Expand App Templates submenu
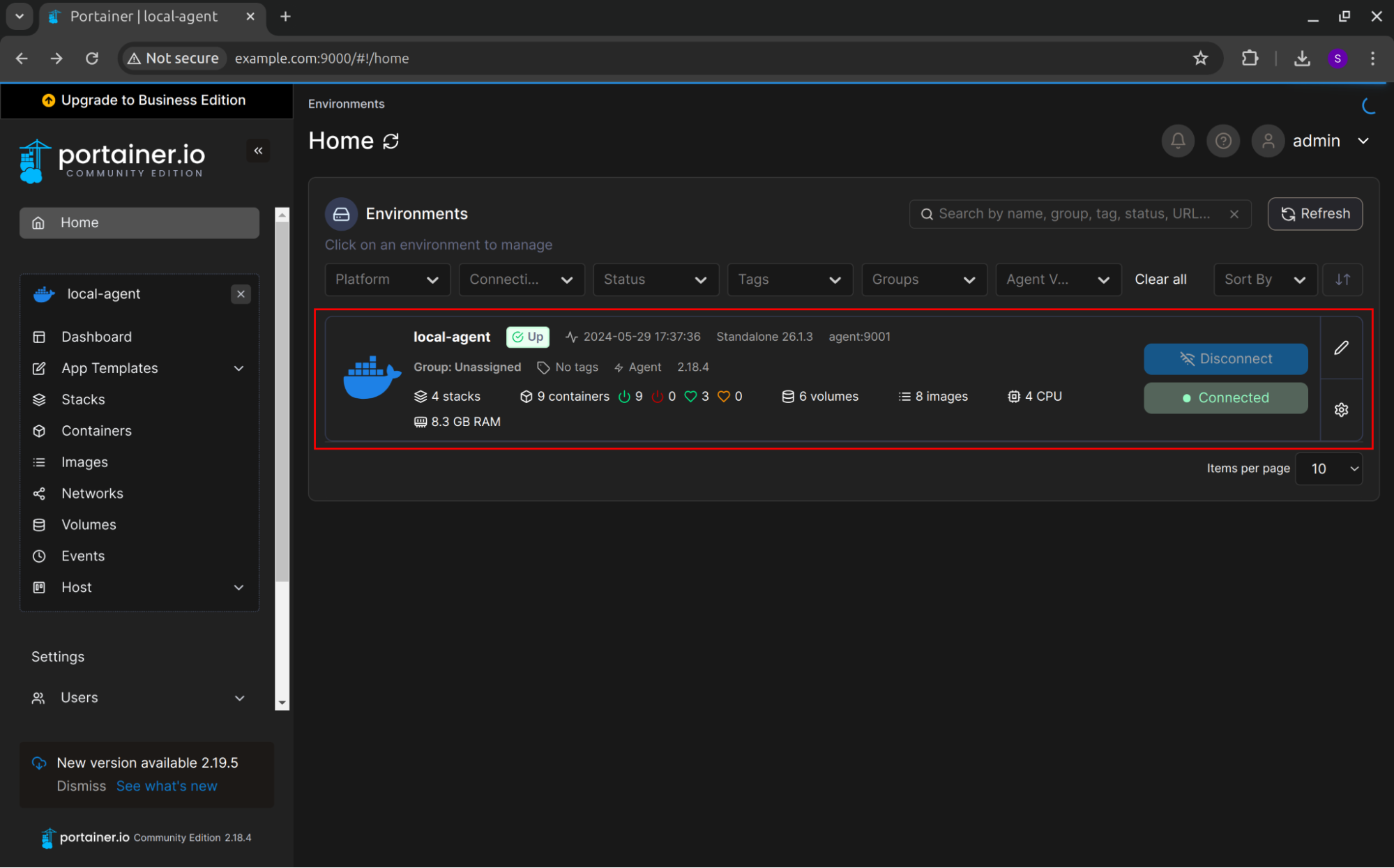 click(x=238, y=368)
